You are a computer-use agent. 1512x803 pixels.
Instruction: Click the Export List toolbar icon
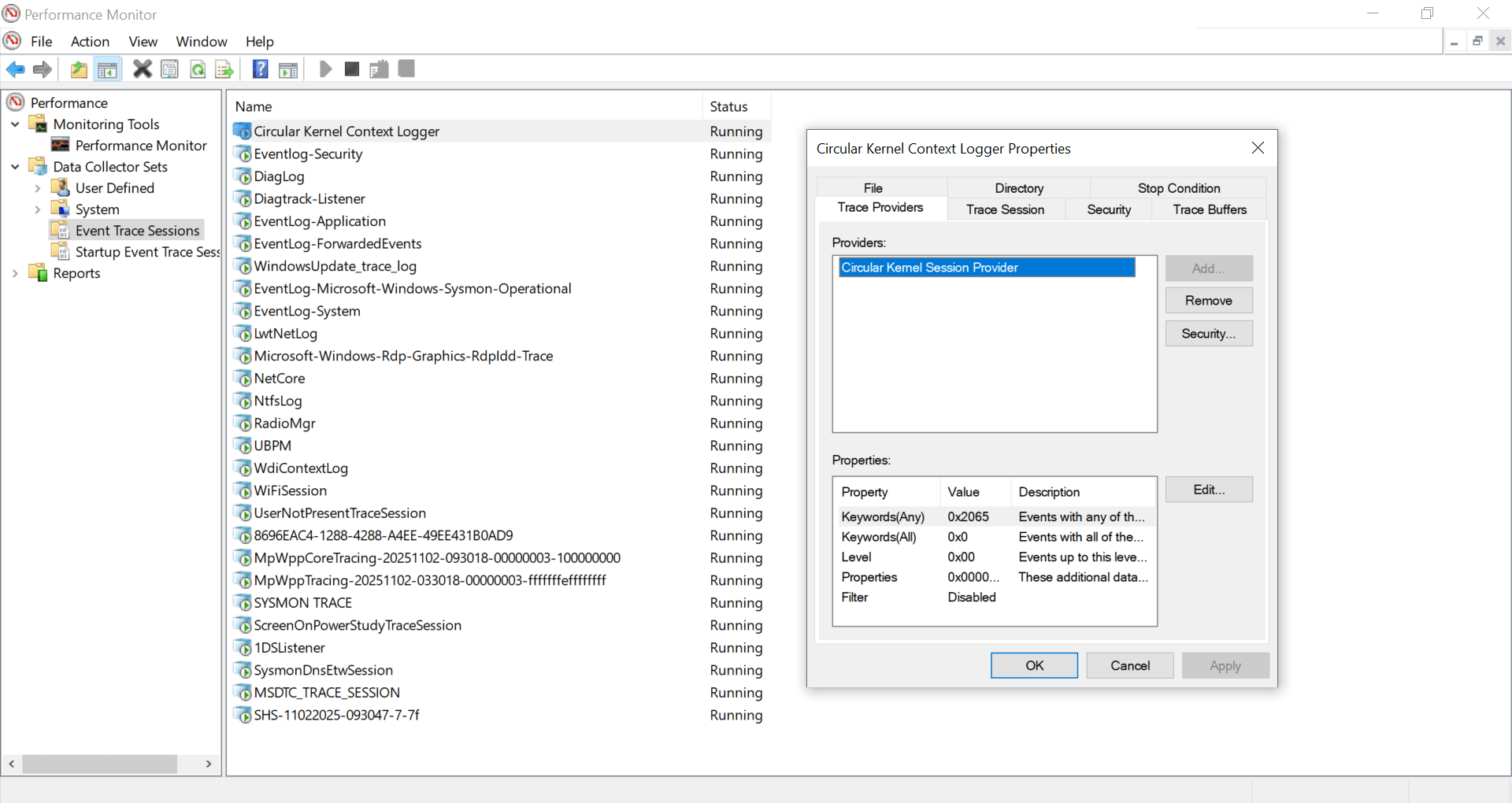[x=224, y=69]
